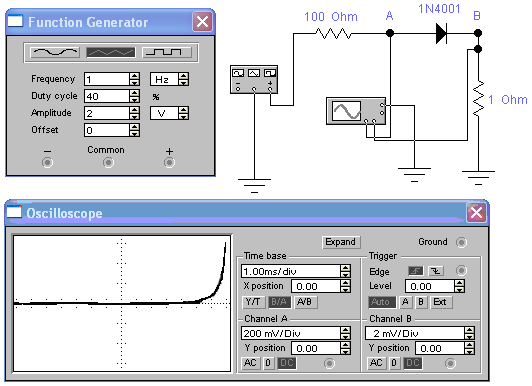This screenshot has width=532, height=386.
Task: Click the Expand button
Action: (341, 242)
